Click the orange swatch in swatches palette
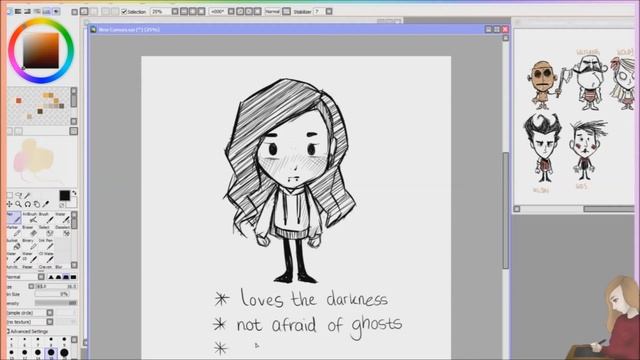 19,100
